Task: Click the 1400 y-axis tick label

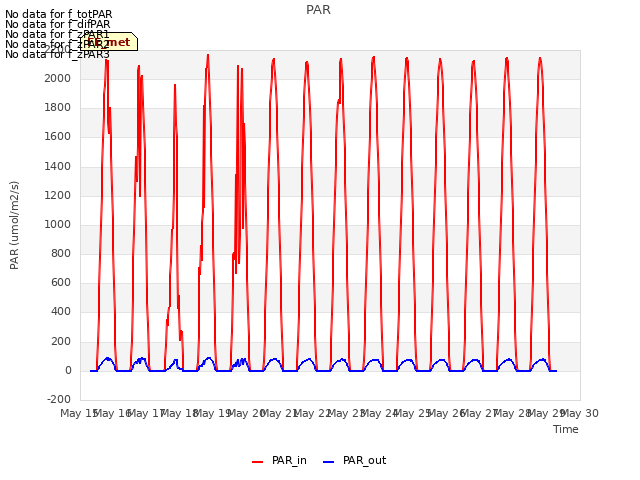Action: 58,166
